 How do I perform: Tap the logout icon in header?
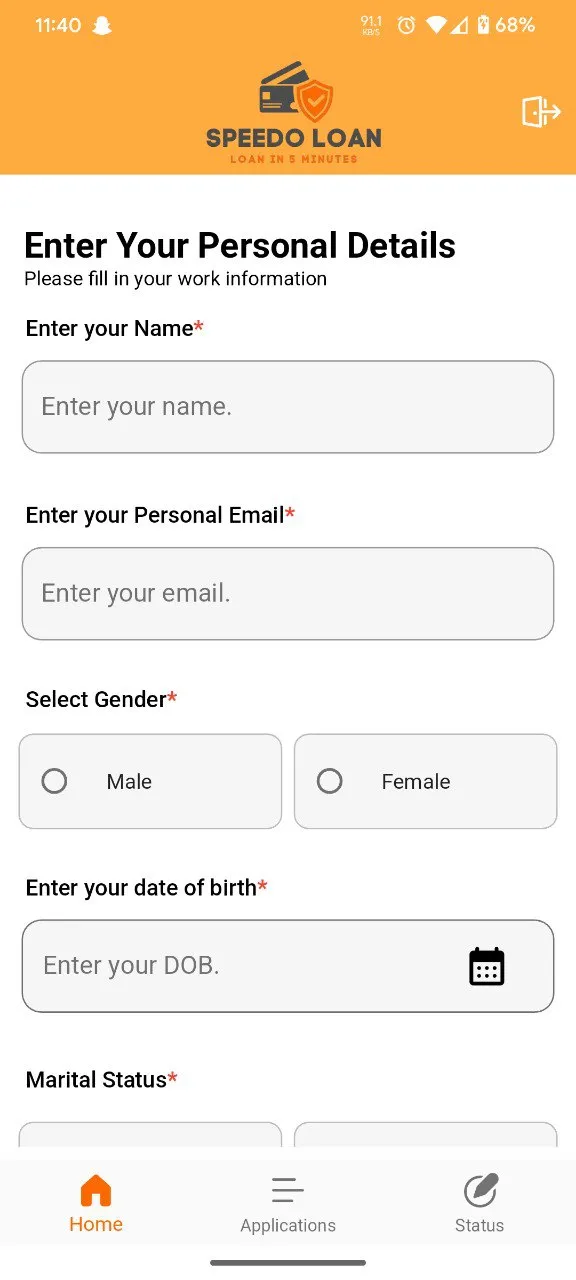coord(541,111)
